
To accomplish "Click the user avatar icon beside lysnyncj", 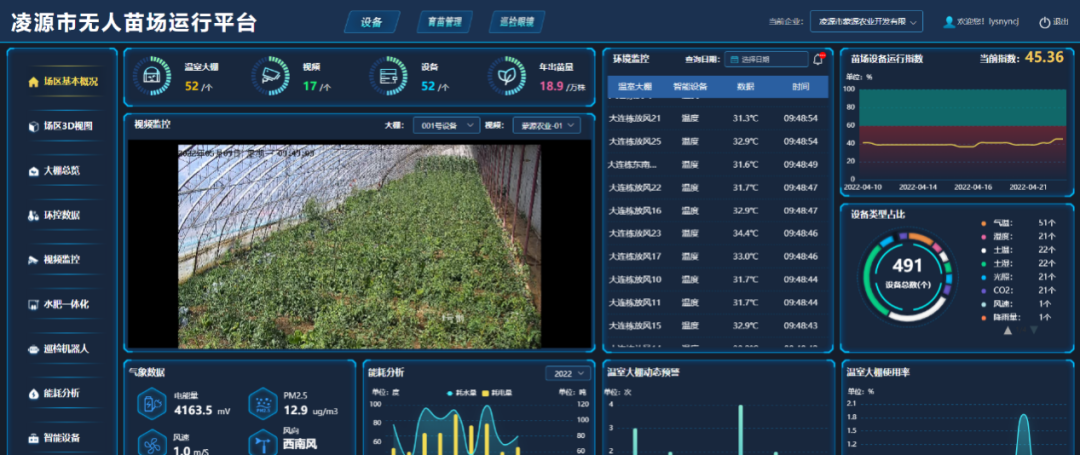I will (x=948, y=22).
